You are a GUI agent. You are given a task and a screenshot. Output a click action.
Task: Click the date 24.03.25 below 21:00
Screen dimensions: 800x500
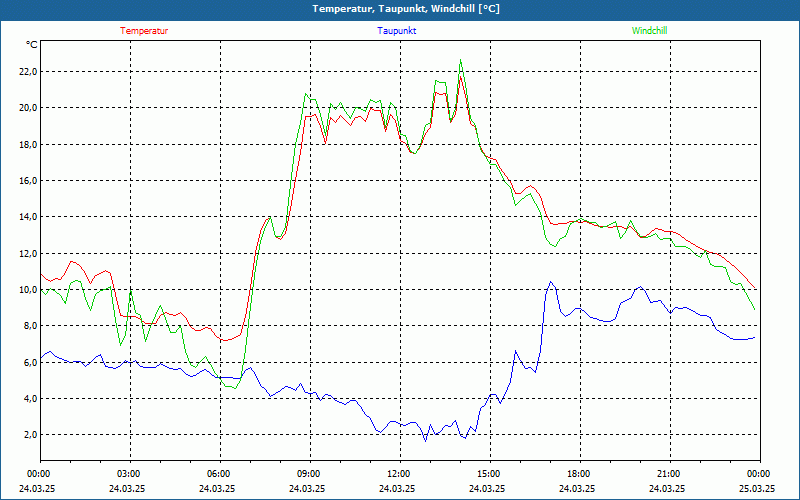click(x=667, y=488)
